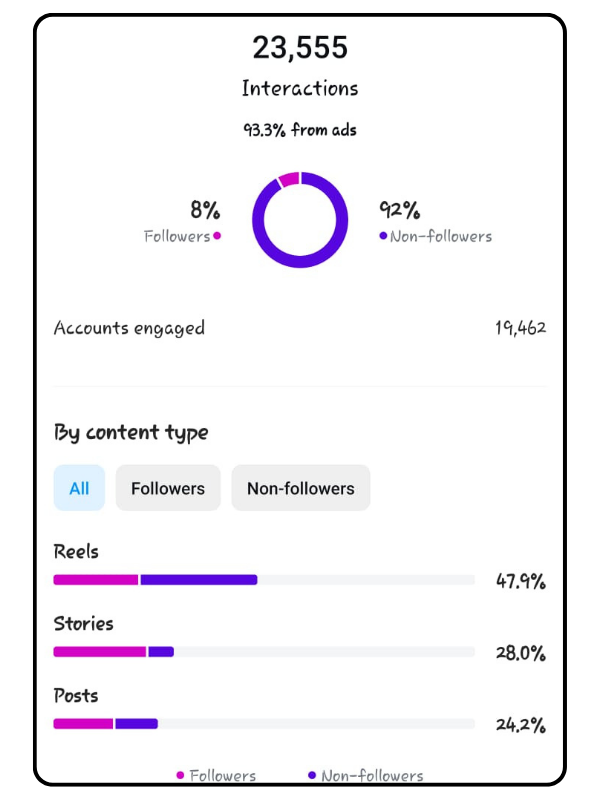
Task: Click the pink Followers legend dot at bottom
Action: pyautogui.click(x=180, y=776)
